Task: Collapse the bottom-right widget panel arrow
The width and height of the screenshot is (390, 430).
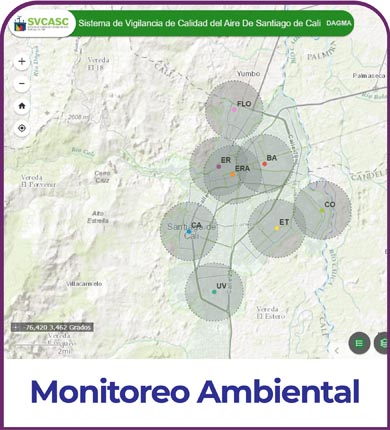Action: [x=337, y=350]
